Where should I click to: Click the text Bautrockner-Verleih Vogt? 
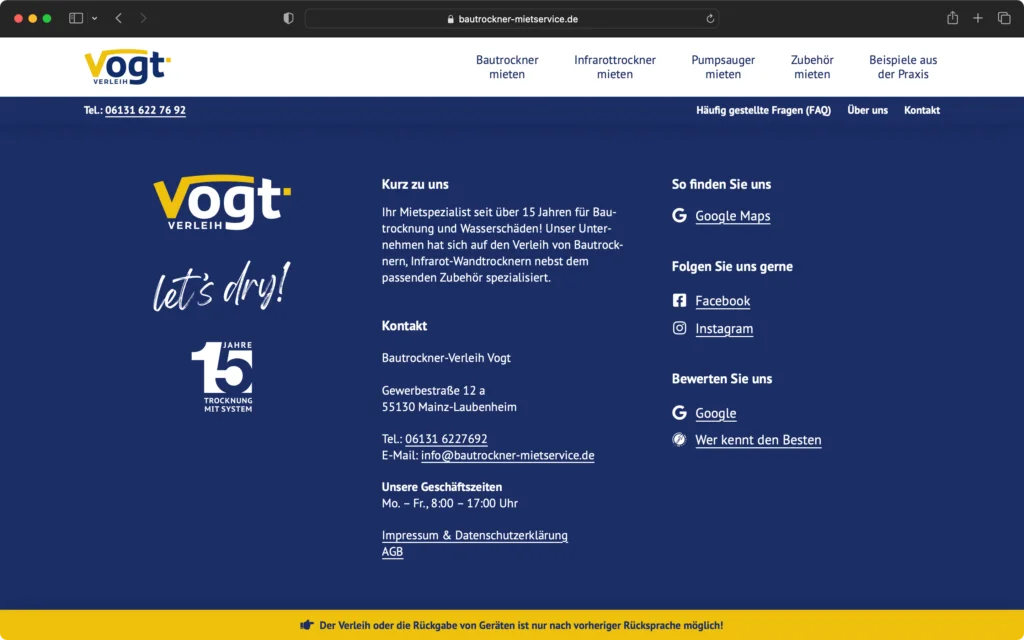(446, 358)
